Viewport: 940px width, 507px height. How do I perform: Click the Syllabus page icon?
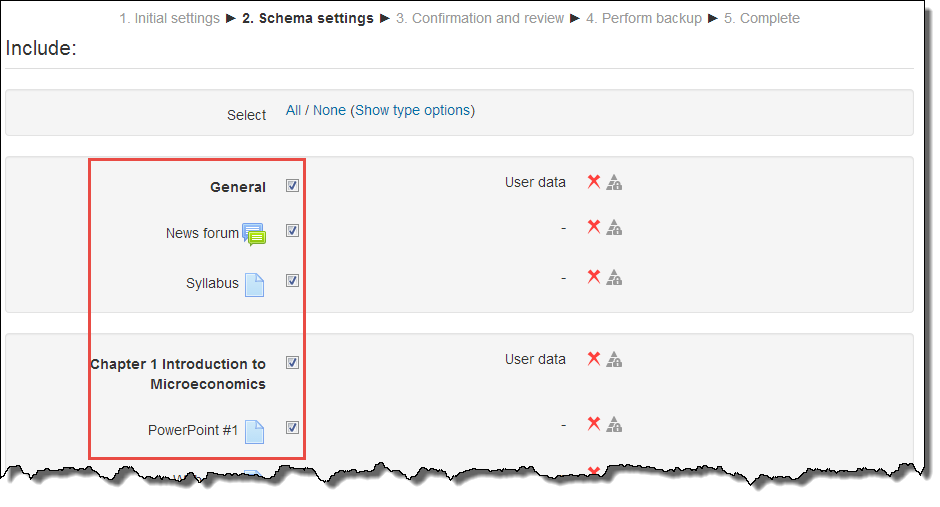254,284
